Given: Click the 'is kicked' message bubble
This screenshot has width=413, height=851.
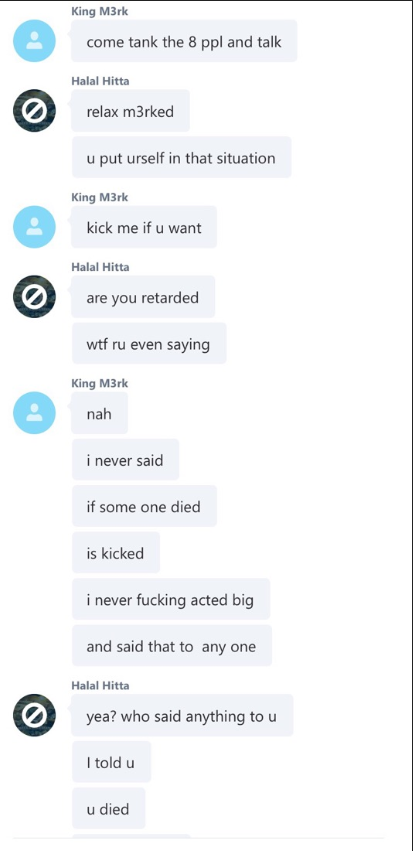Looking at the screenshot, I should (x=116, y=552).
